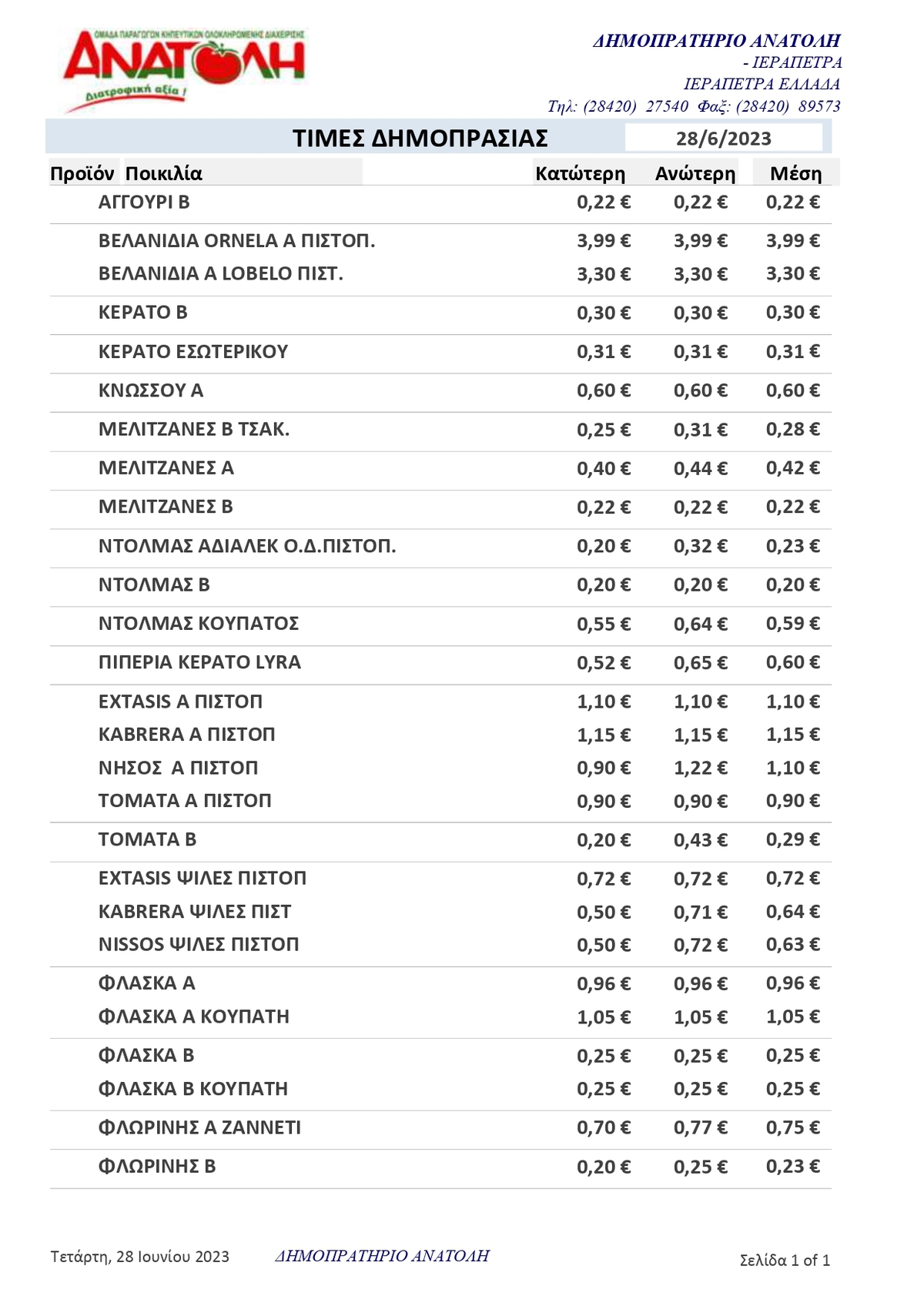
Task: Click the telephone and fax number line
Action: pos(693,106)
